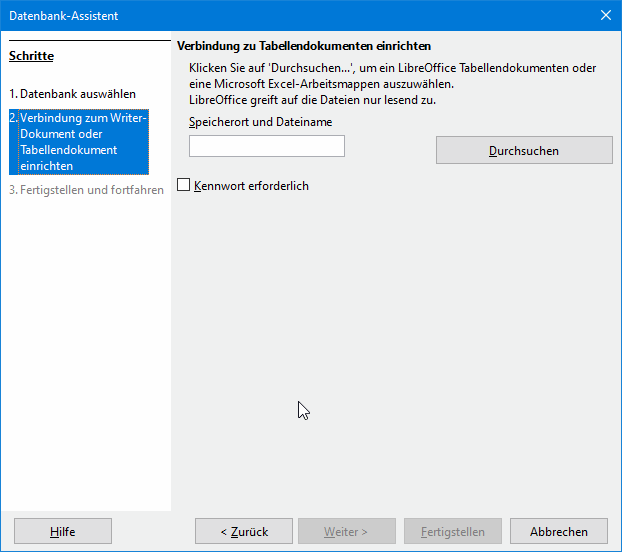
Task: Click step 3 Fertigstellen und fortfahren
Action: coord(86,190)
